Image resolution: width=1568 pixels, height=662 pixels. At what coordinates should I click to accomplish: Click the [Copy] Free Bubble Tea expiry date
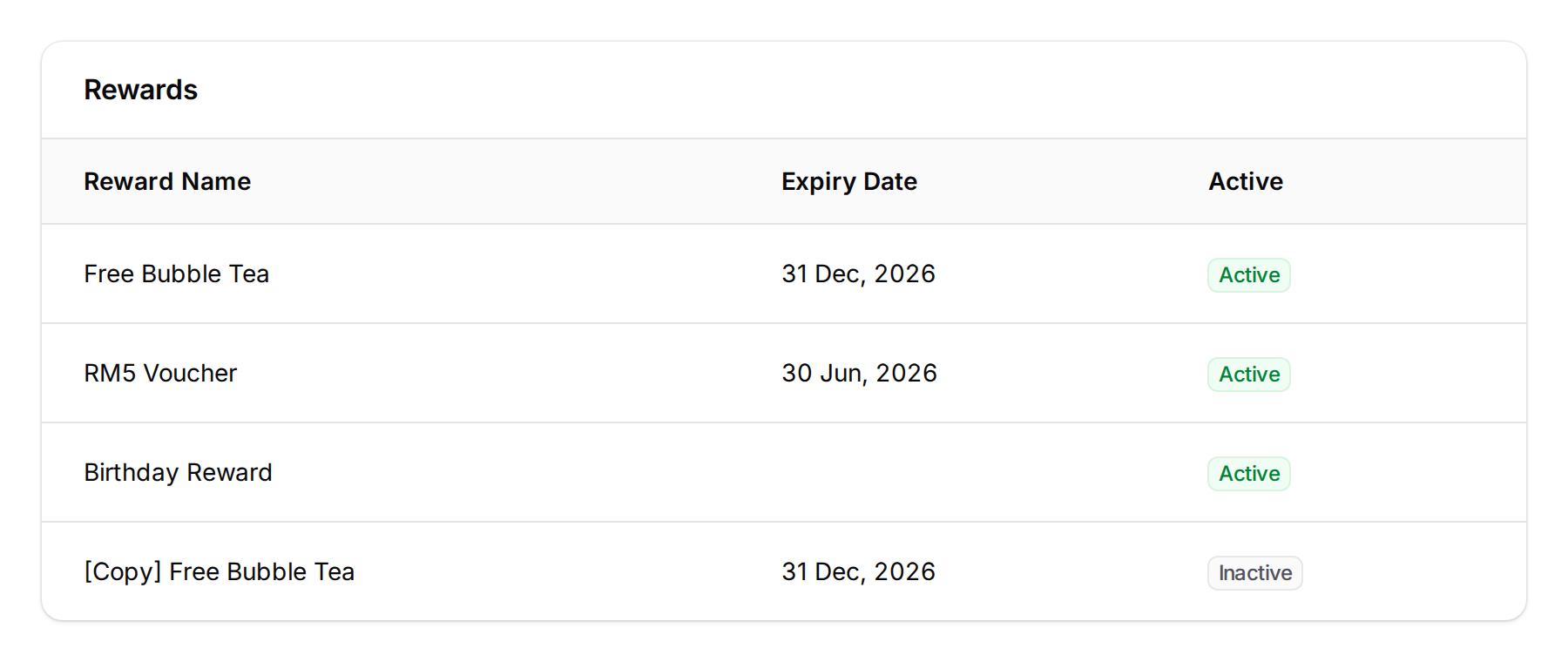[858, 571]
